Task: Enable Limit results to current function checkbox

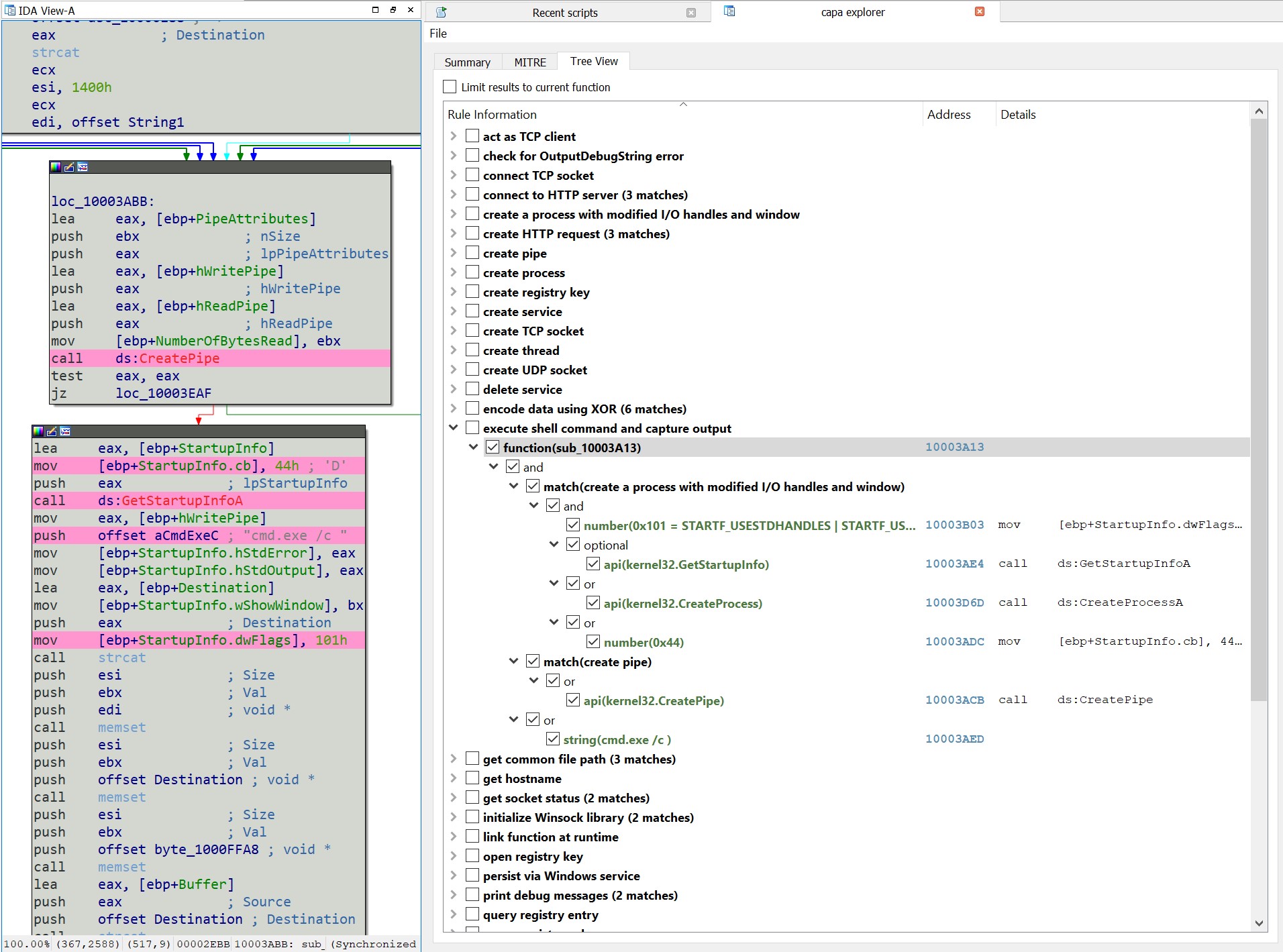Action: 450,87
